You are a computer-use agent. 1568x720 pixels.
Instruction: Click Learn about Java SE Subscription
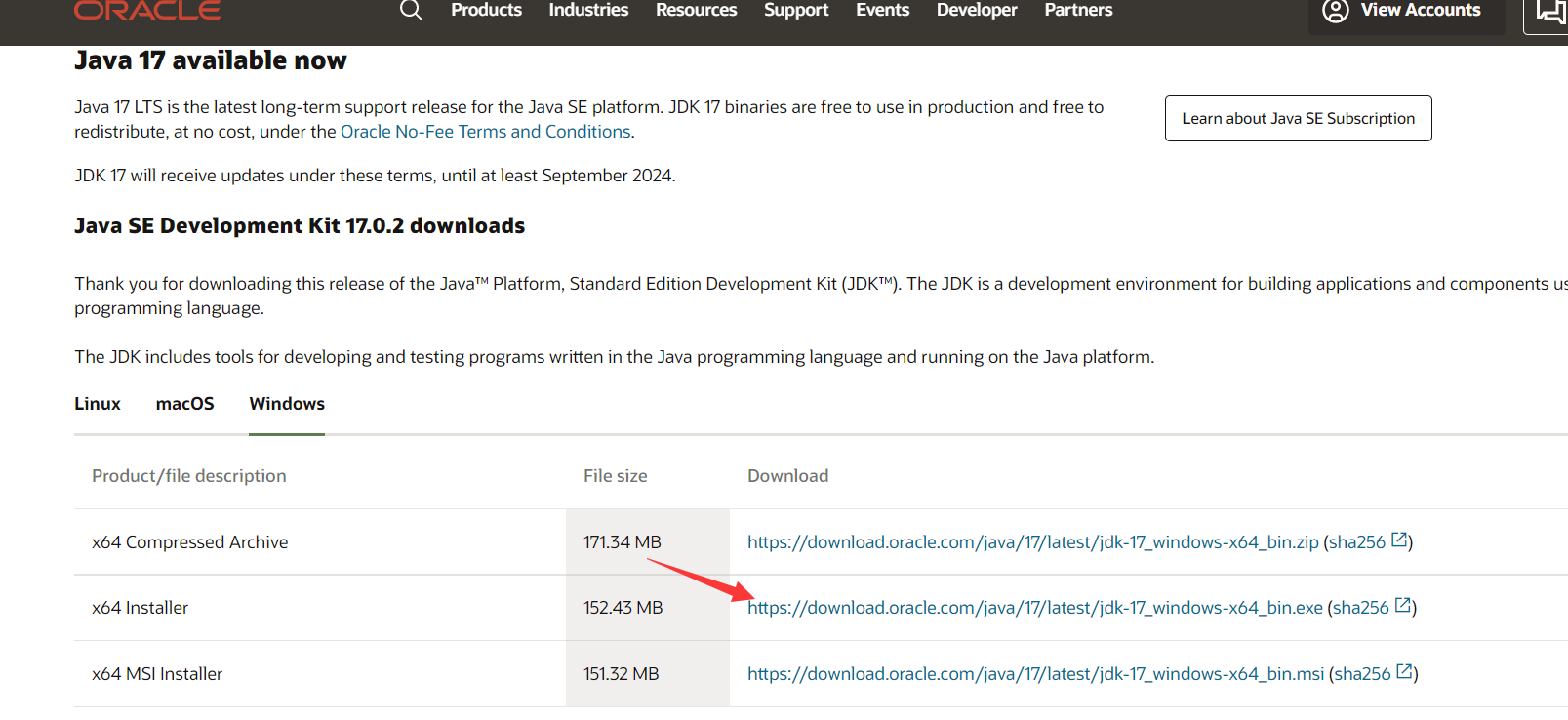(1298, 118)
